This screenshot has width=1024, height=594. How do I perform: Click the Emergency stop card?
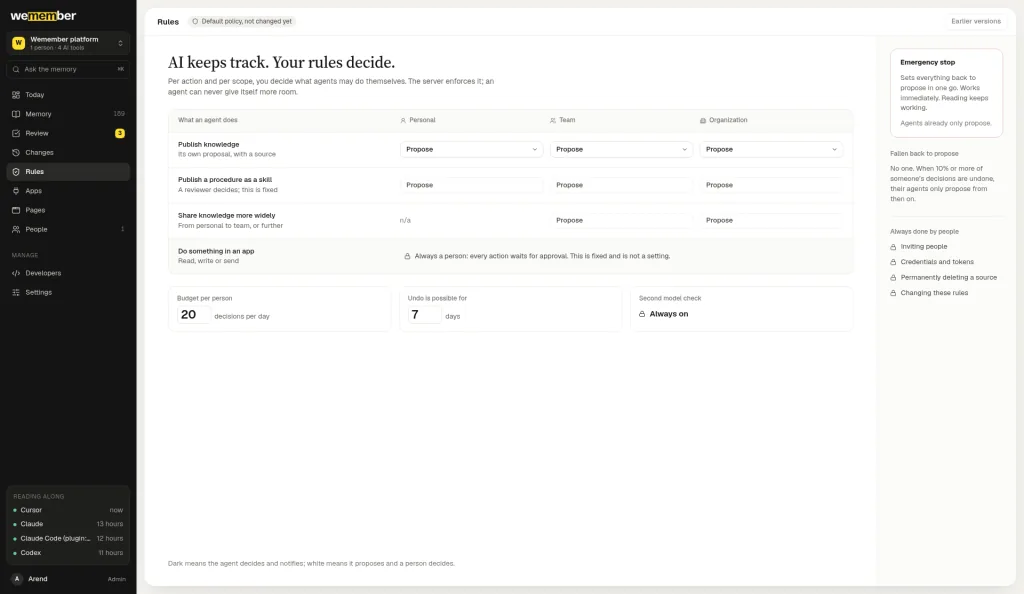point(946,93)
